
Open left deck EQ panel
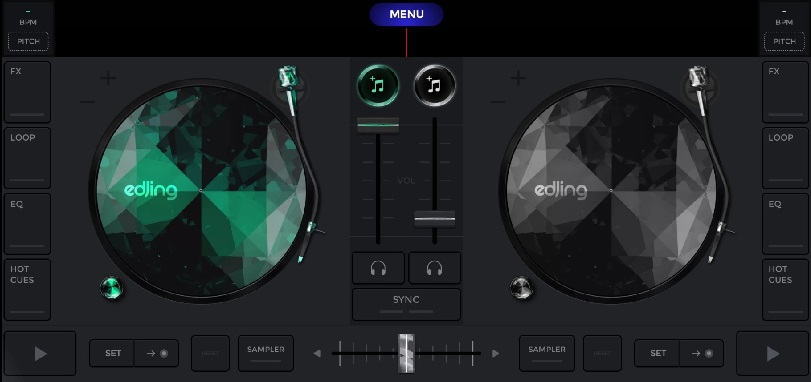click(27, 224)
